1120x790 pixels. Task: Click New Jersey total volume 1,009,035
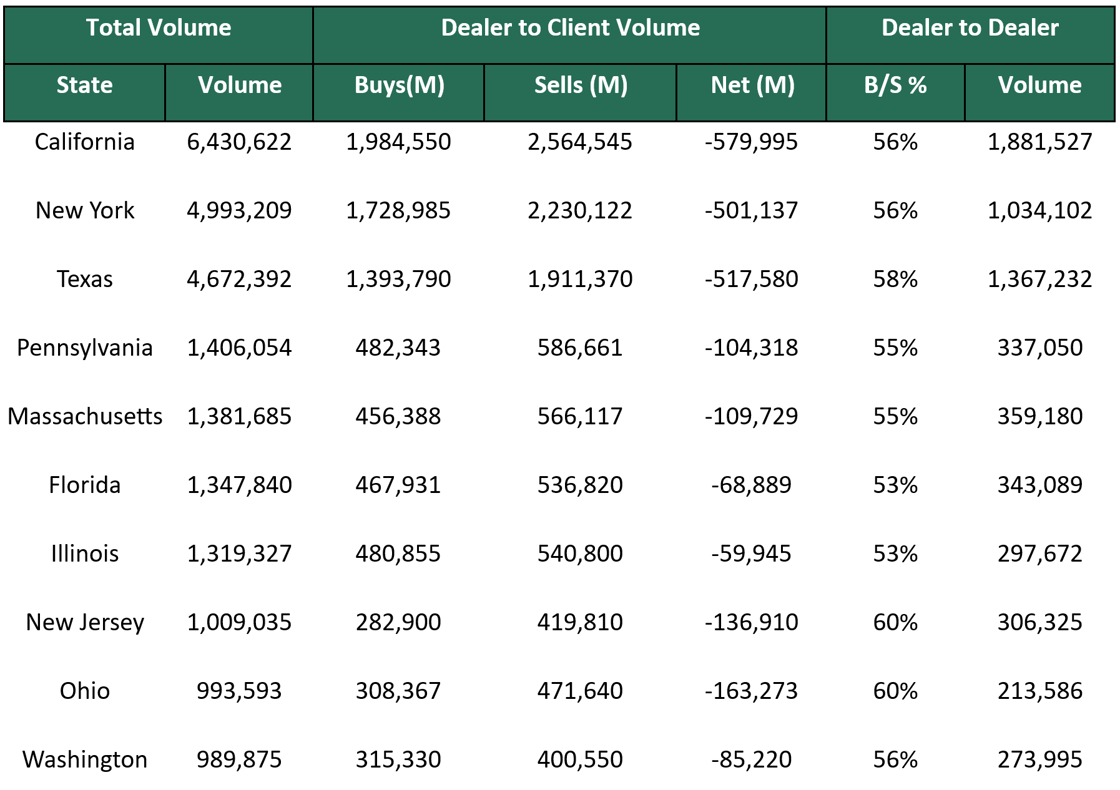tap(239, 622)
